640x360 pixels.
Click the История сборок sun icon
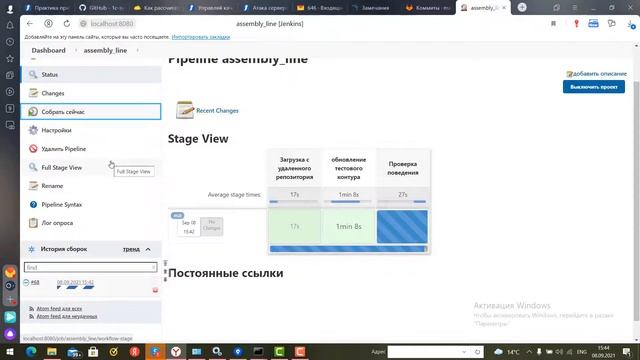click(x=31, y=249)
